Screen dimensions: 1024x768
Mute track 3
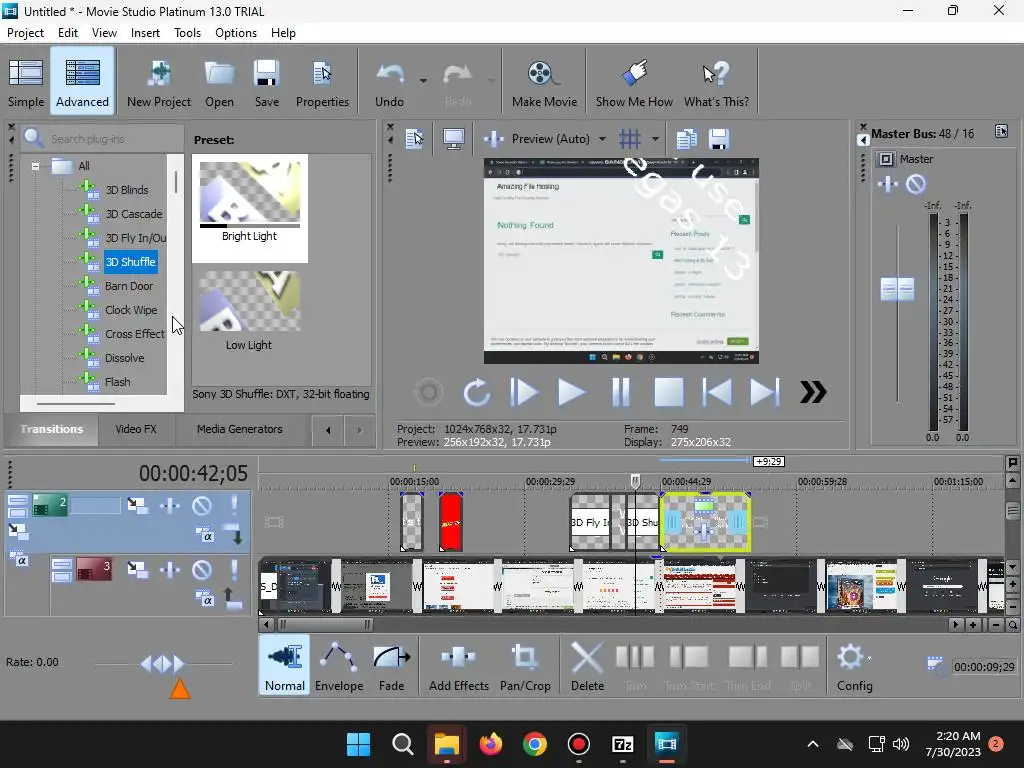point(202,569)
